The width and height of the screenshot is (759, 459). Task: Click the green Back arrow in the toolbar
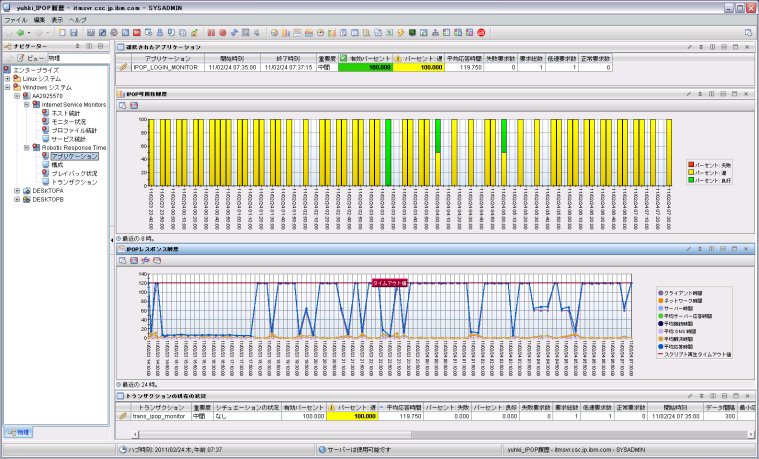(20, 33)
